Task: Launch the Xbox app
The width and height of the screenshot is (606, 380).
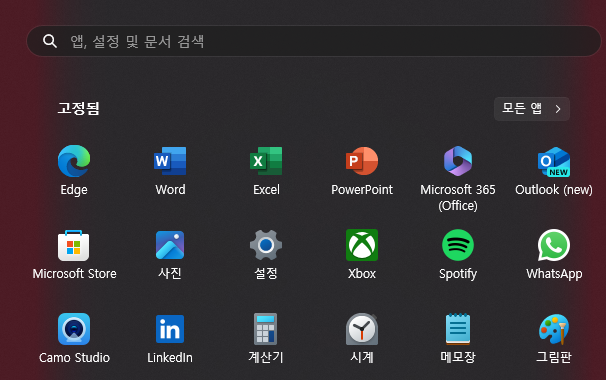Action: pos(362,245)
